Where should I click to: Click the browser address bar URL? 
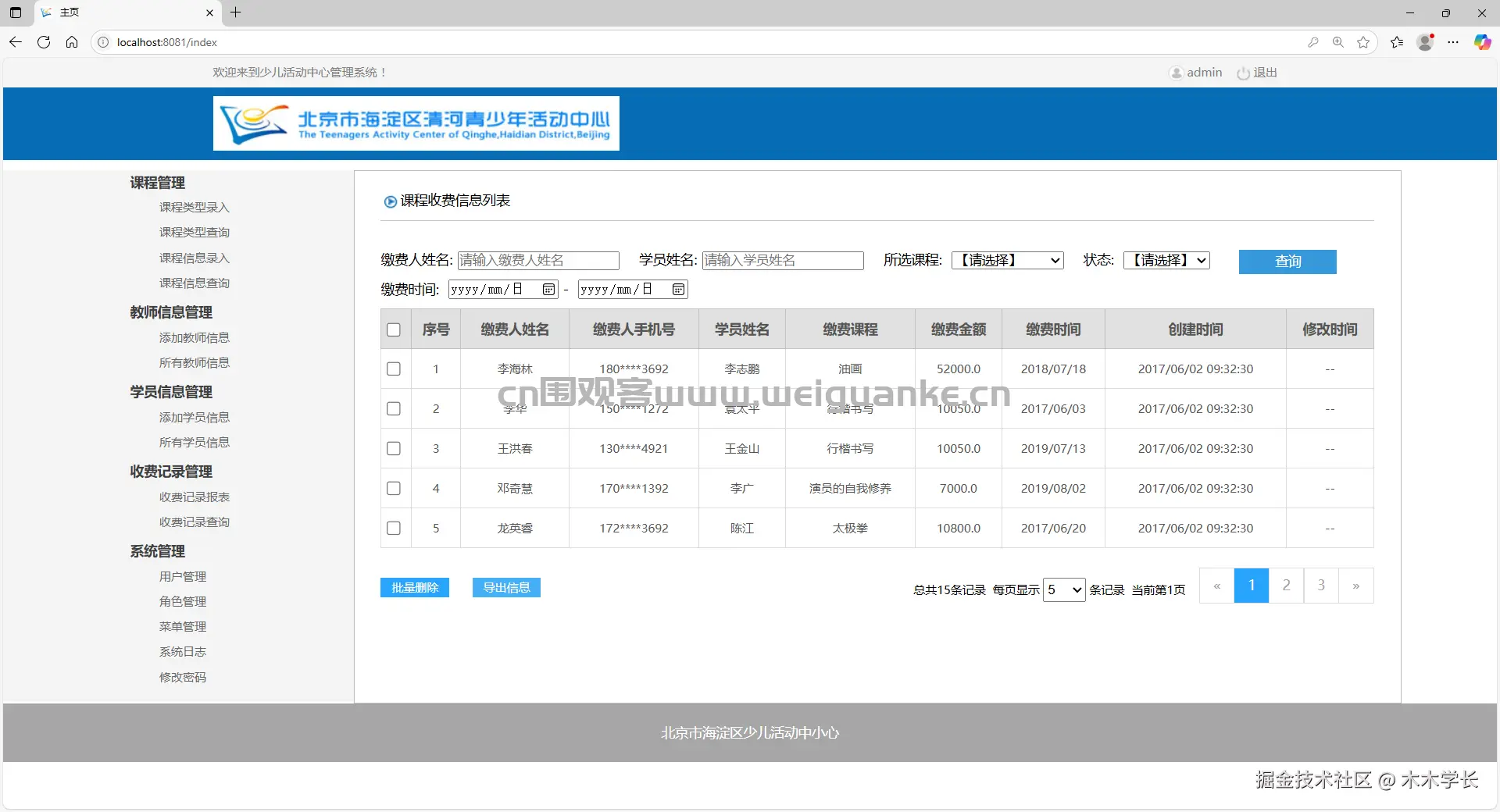click(166, 42)
